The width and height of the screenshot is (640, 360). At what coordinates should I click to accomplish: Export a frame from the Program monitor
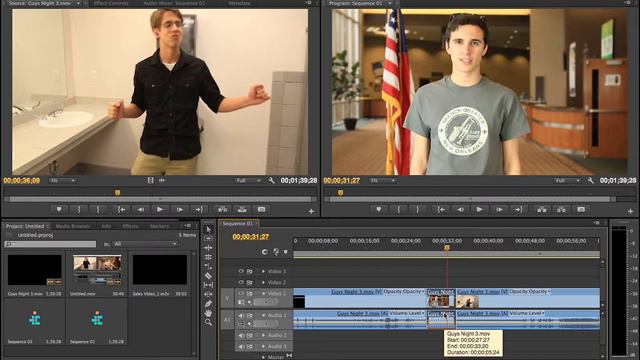(581, 209)
